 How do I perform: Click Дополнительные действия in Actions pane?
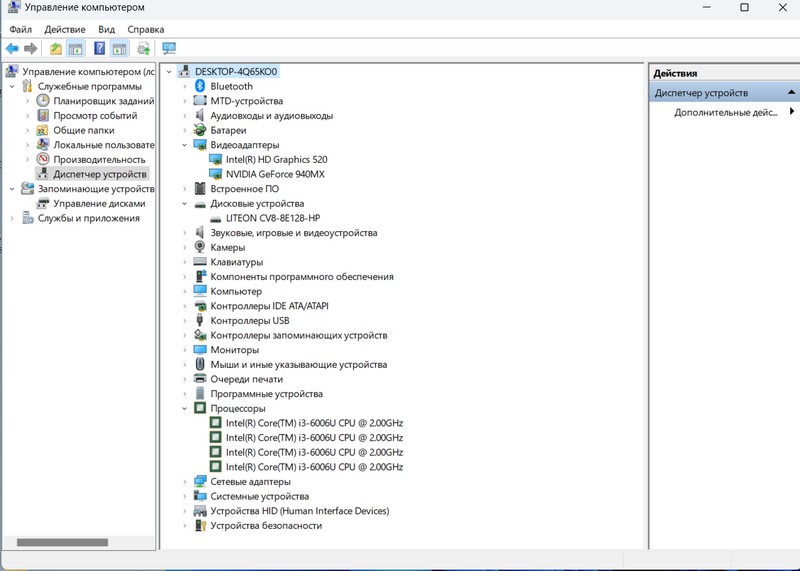(725, 112)
